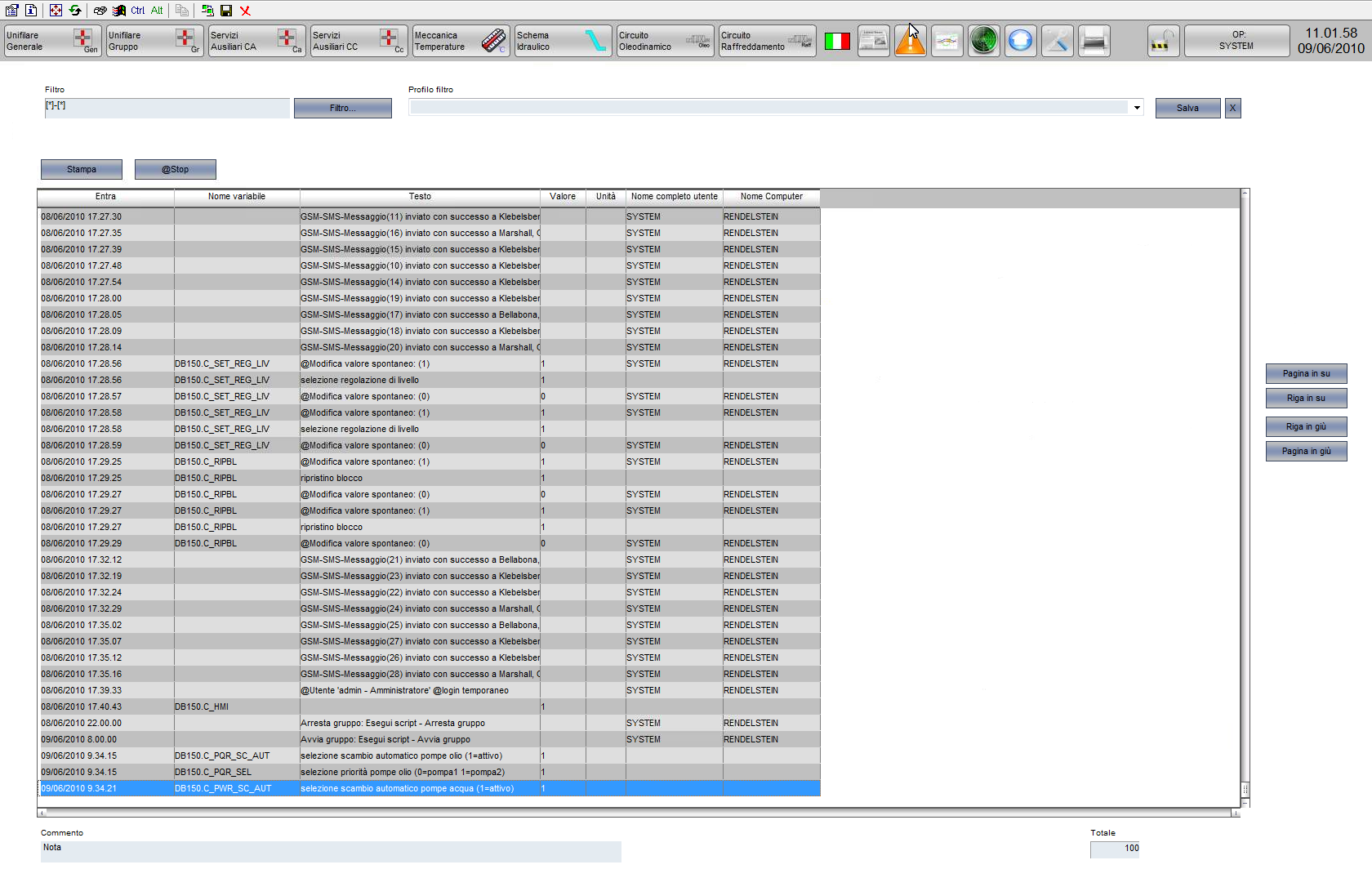Open the trend chart icon
1372x878 pixels.
click(947, 41)
